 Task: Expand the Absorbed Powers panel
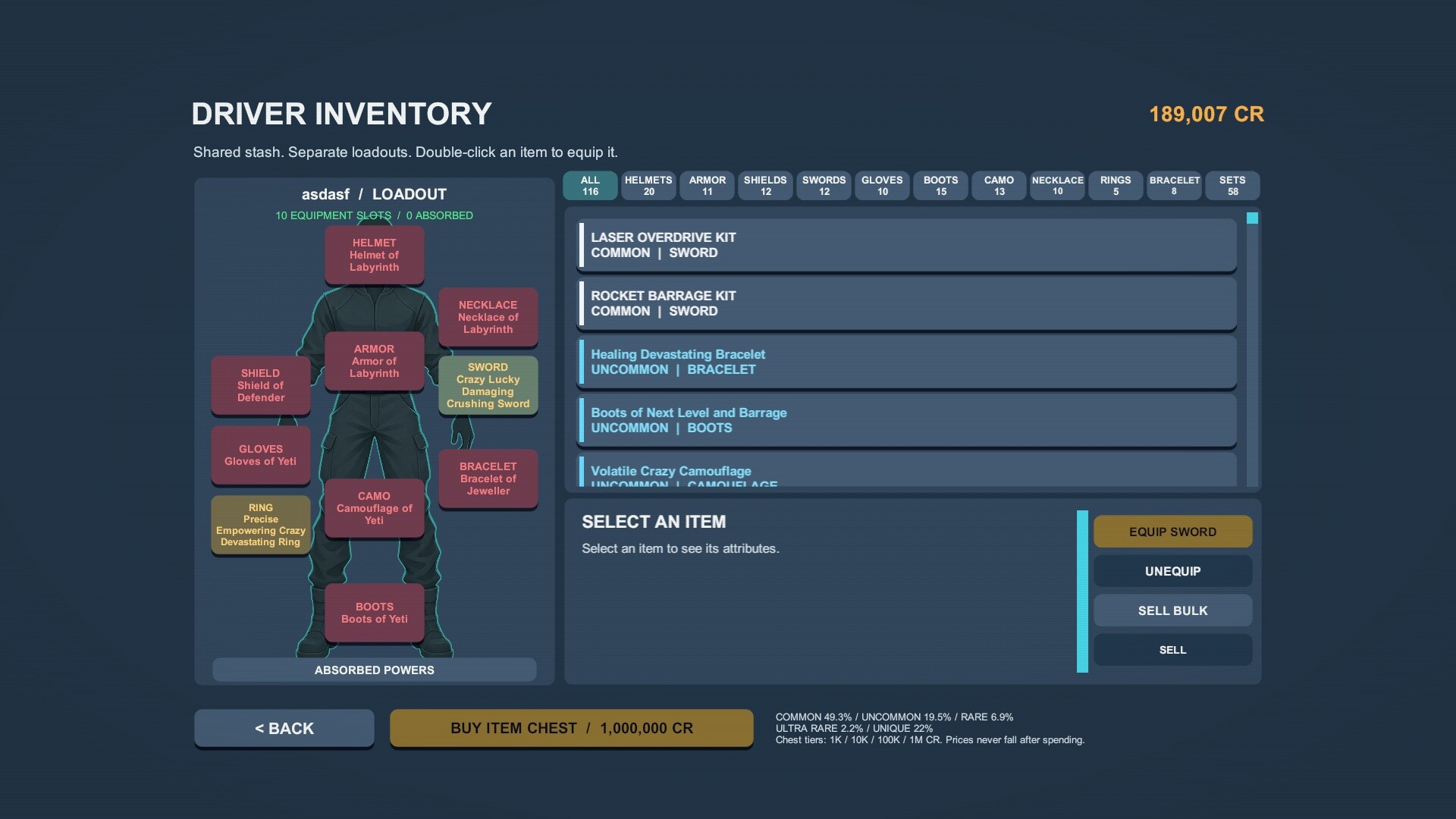tap(374, 670)
